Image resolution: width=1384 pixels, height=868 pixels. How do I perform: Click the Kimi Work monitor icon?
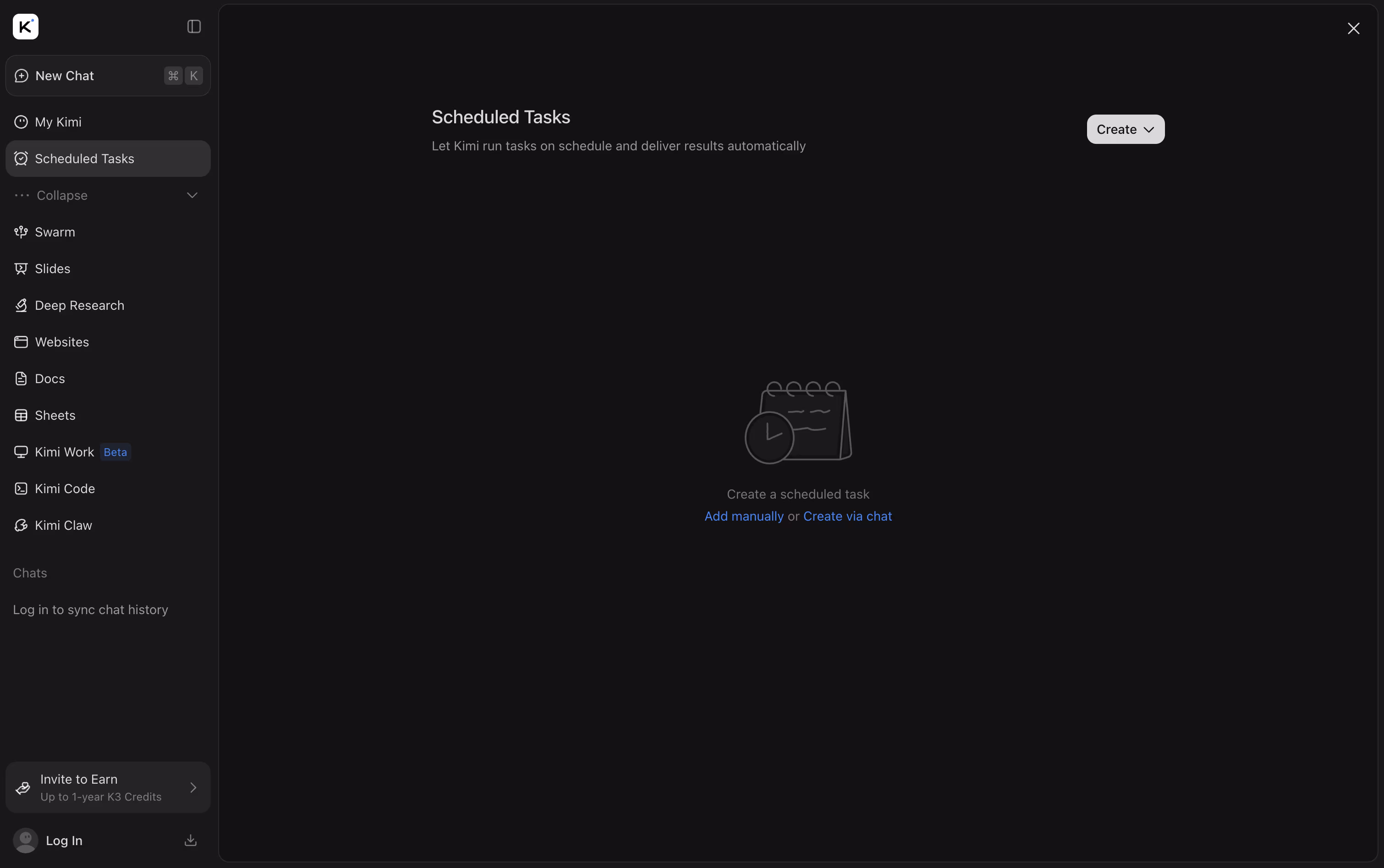[x=21, y=452]
